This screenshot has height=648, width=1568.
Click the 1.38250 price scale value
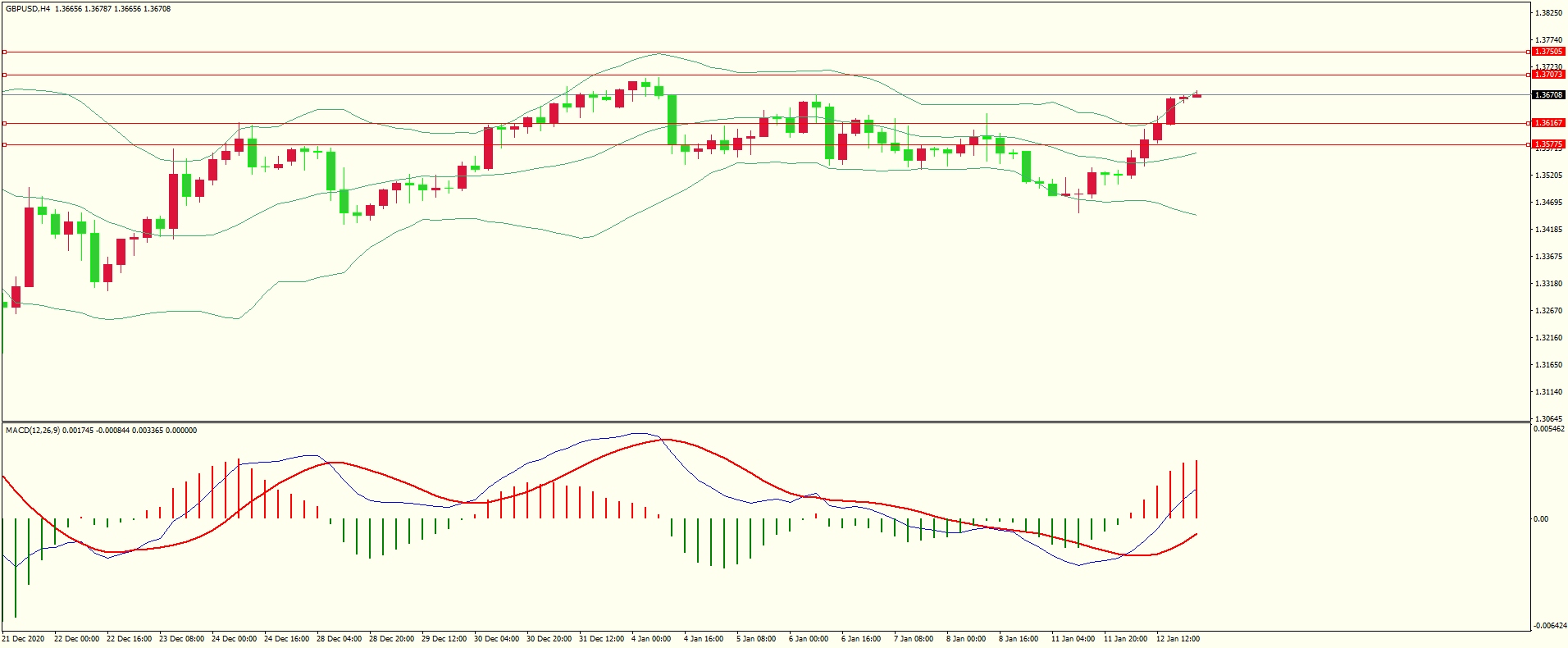[x=1548, y=13]
